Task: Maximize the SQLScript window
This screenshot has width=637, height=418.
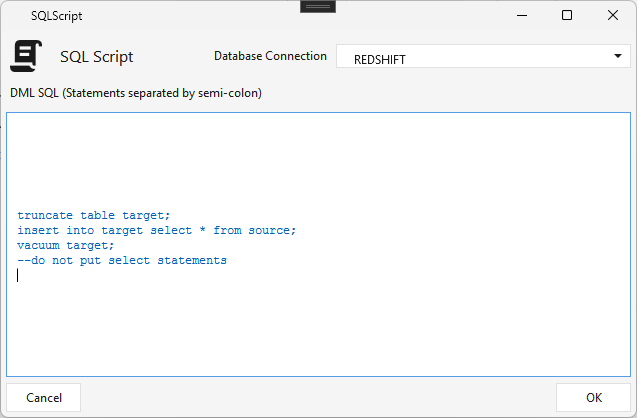Action: pyautogui.click(x=567, y=15)
